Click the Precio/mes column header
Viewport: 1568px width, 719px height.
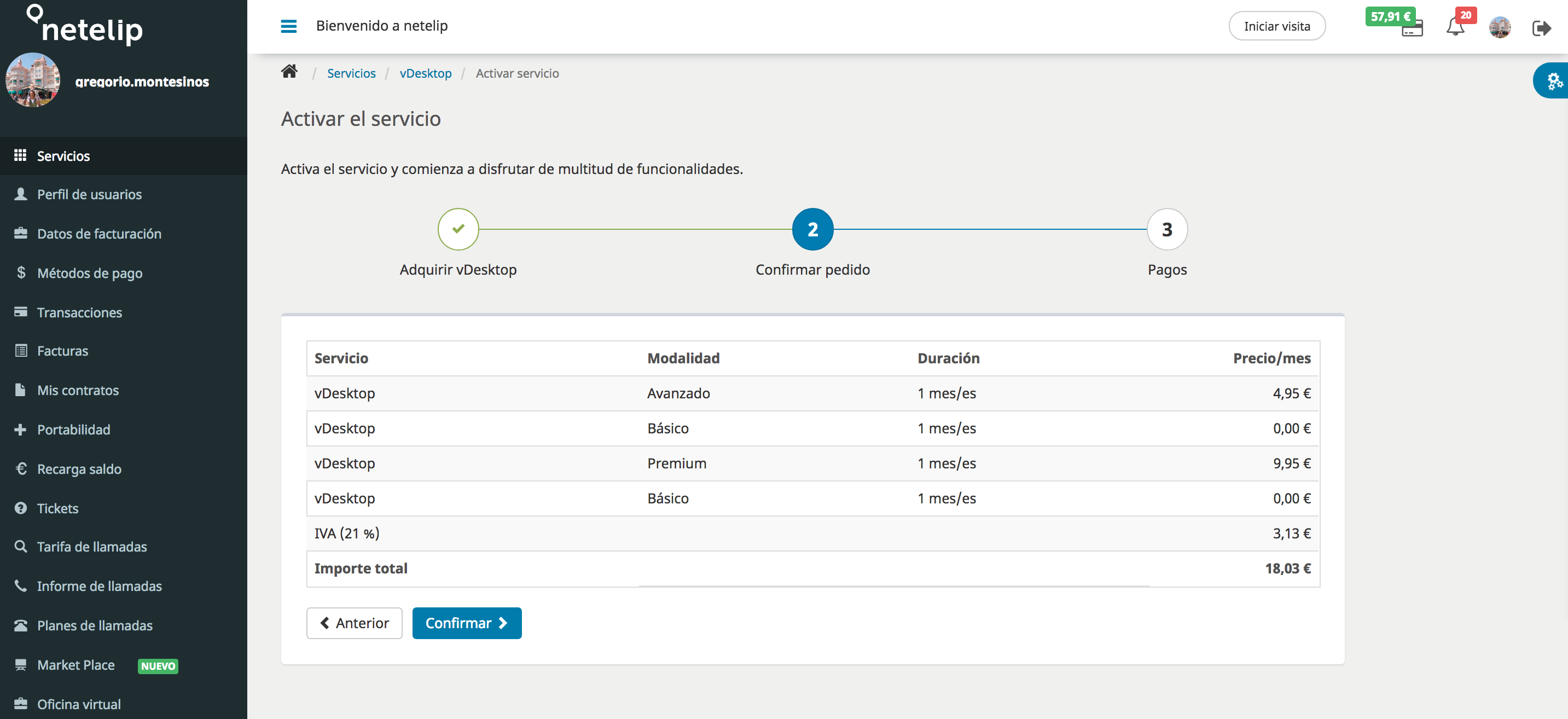coord(1271,358)
